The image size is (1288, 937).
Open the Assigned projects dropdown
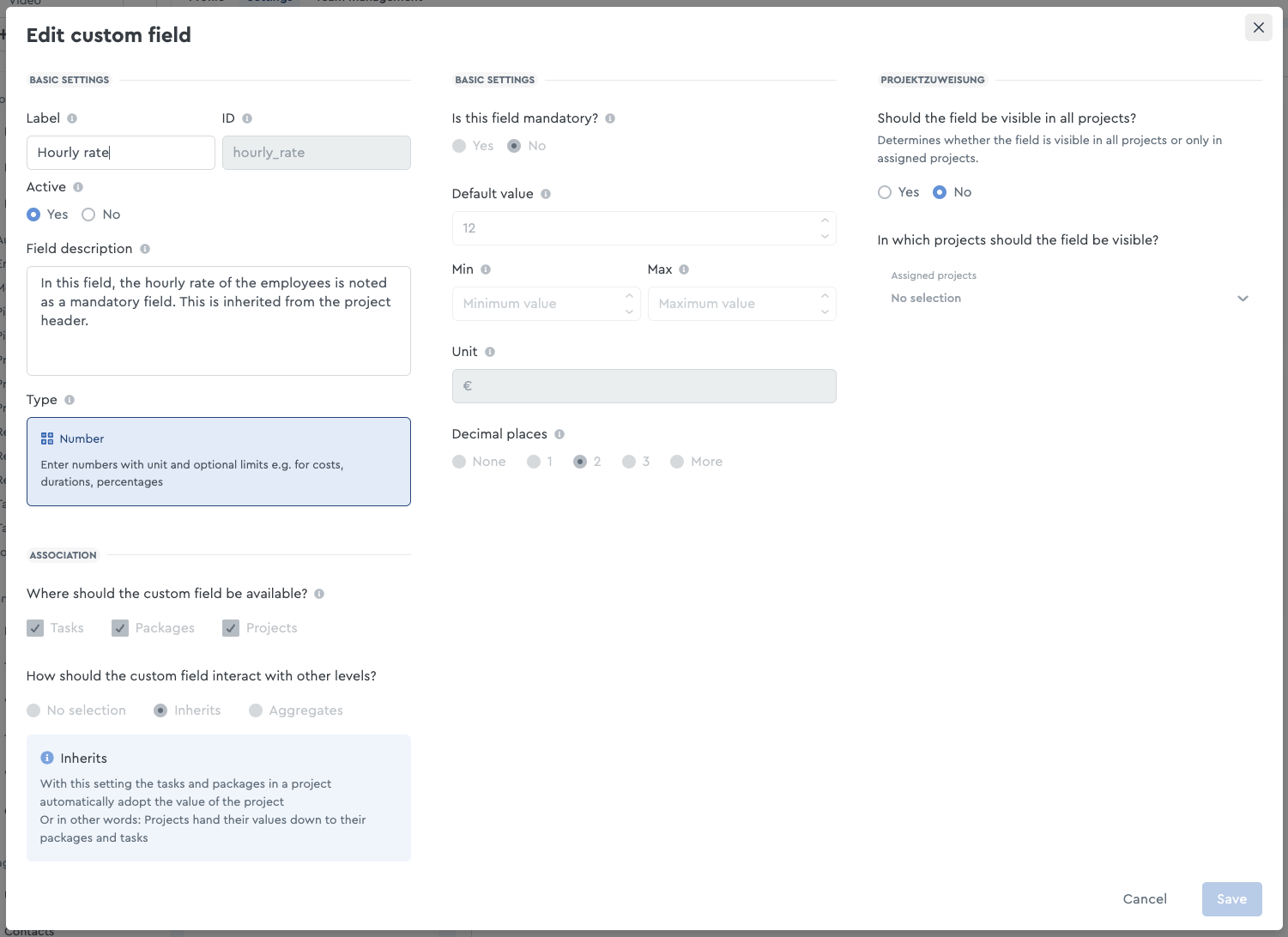pyautogui.click(x=1069, y=290)
